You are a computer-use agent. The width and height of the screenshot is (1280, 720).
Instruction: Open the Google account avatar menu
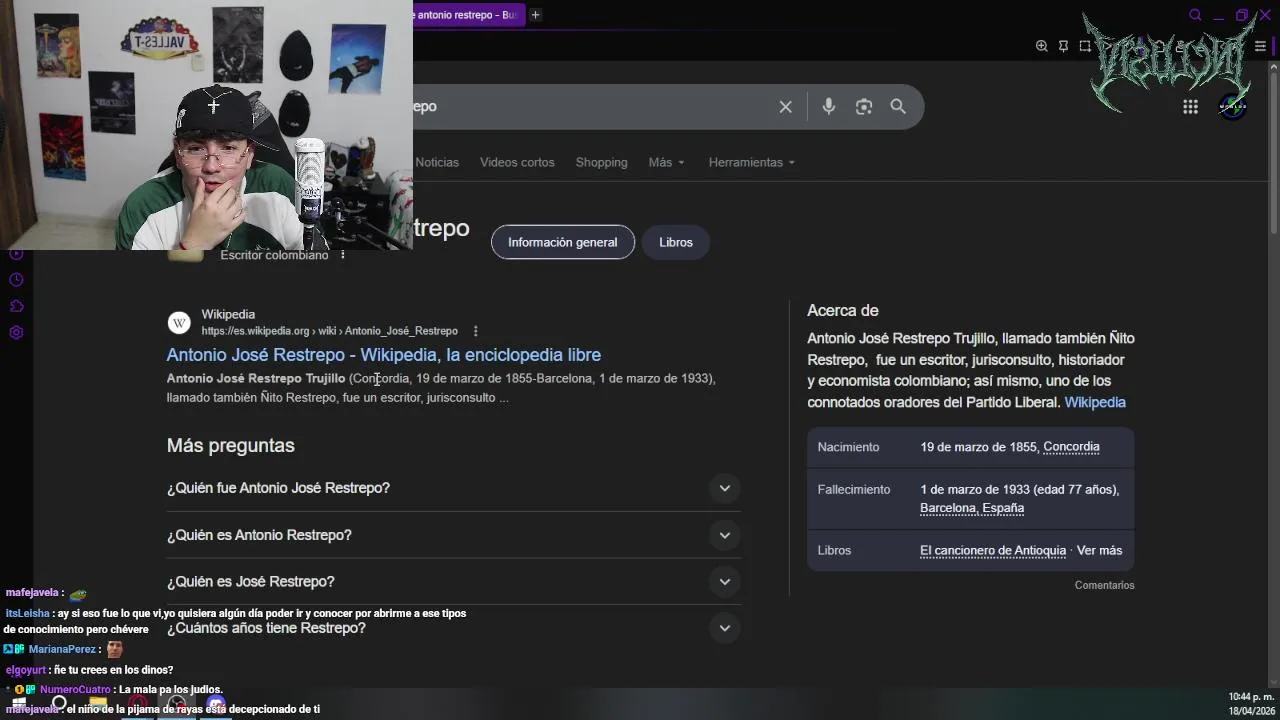pos(1233,107)
